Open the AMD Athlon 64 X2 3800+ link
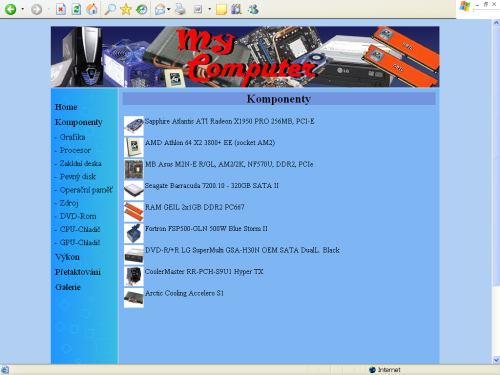The width and height of the screenshot is (500, 375). click(x=210, y=143)
